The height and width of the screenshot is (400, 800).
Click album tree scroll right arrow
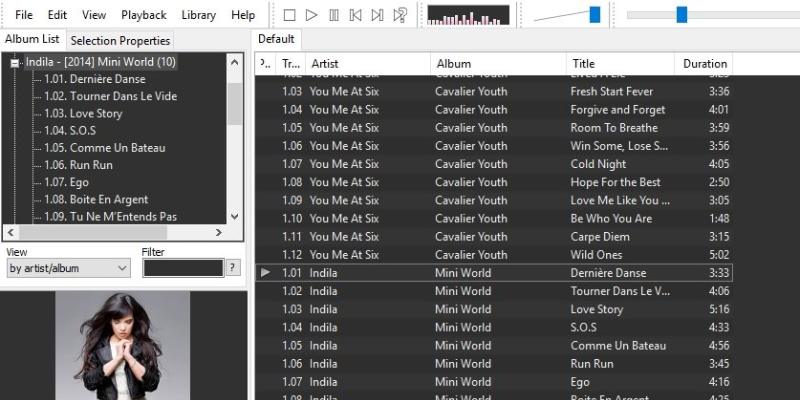point(218,232)
